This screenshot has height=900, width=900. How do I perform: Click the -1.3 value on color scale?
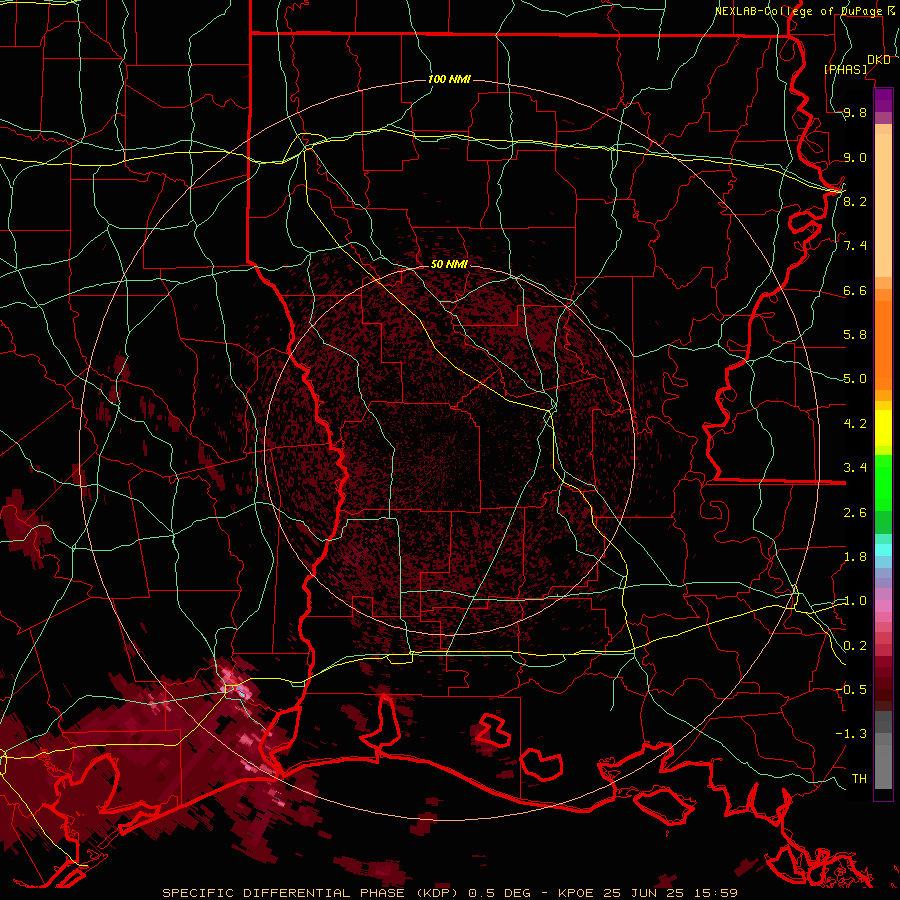coord(851,734)
